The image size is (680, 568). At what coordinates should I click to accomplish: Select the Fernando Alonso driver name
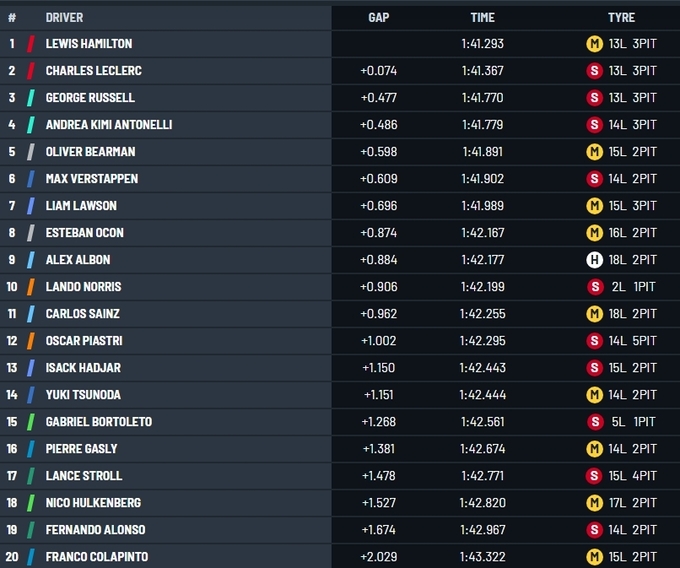coord(95,530)
